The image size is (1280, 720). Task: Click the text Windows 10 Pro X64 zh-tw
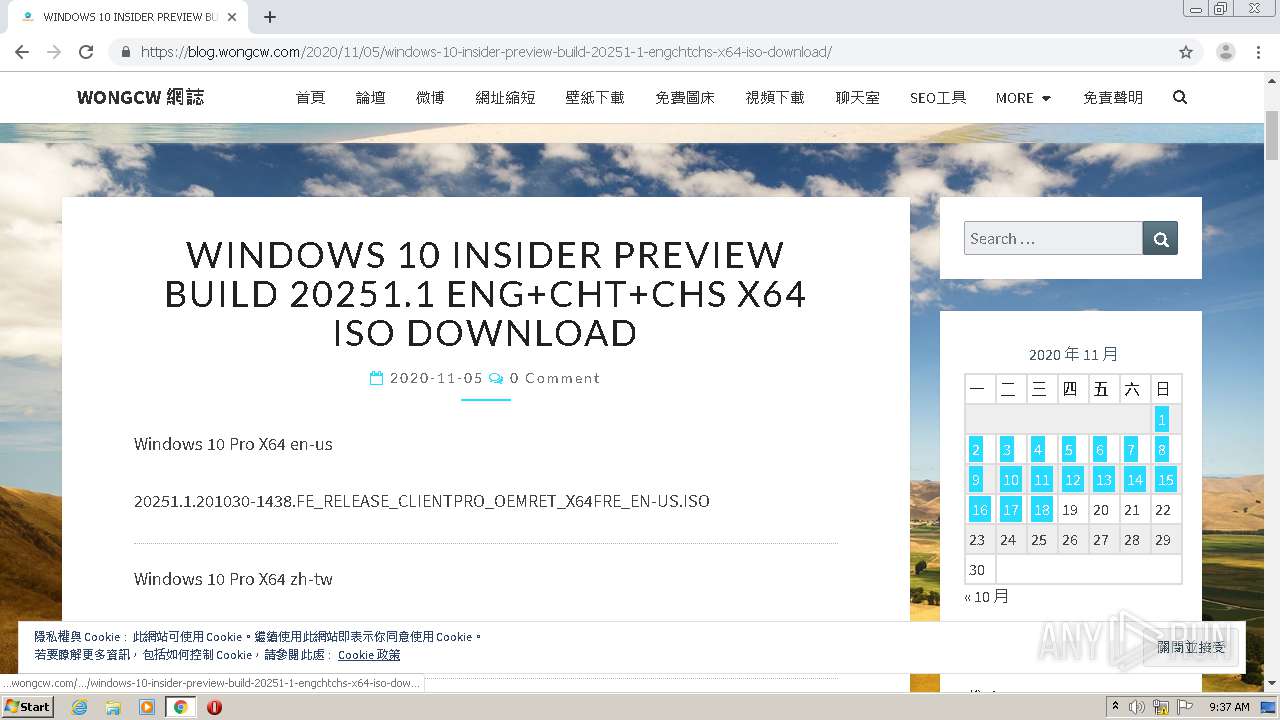pyautogui.click(x=233, y=579)
